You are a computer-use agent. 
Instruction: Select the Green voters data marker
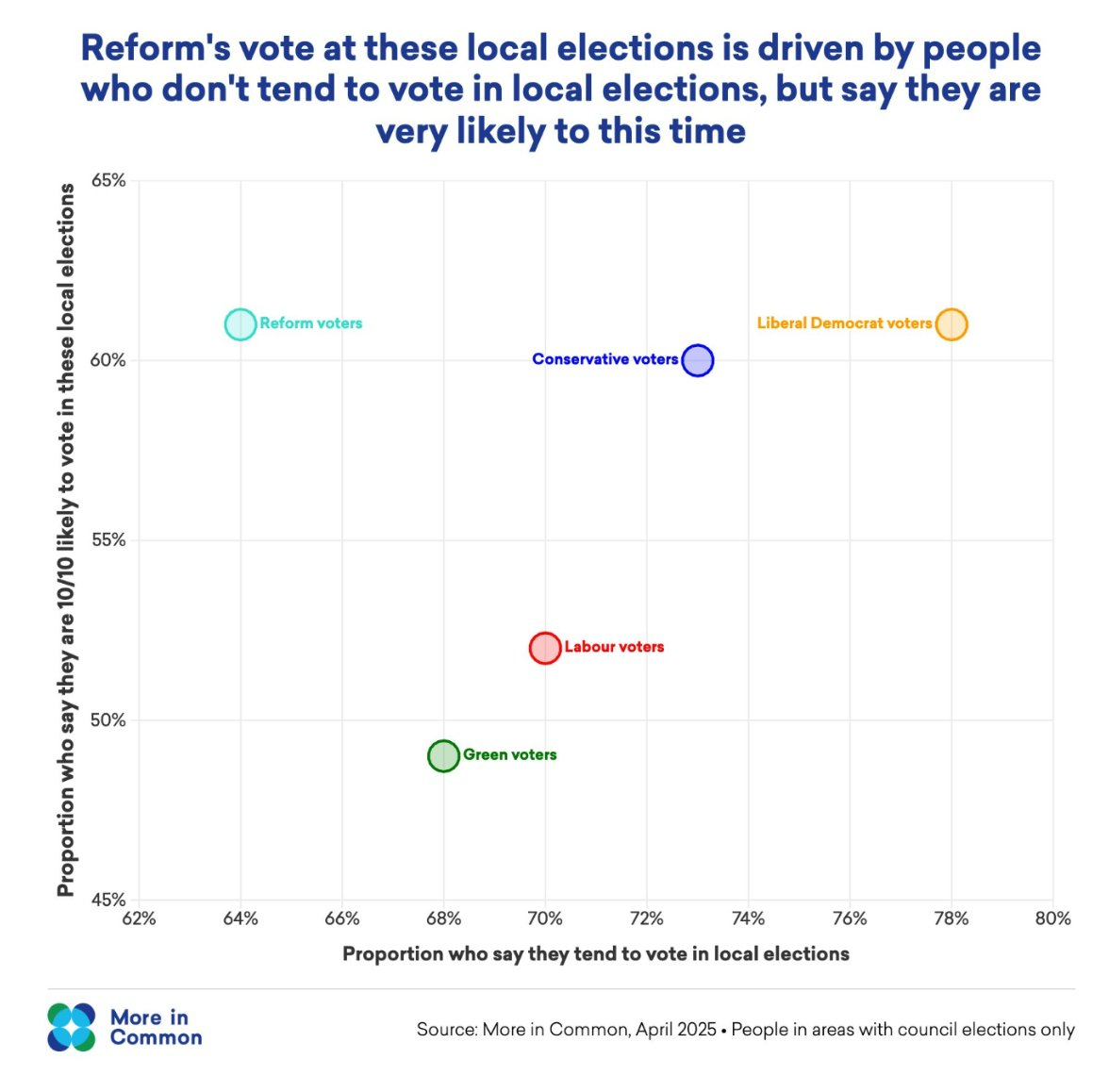click(443, 755)
